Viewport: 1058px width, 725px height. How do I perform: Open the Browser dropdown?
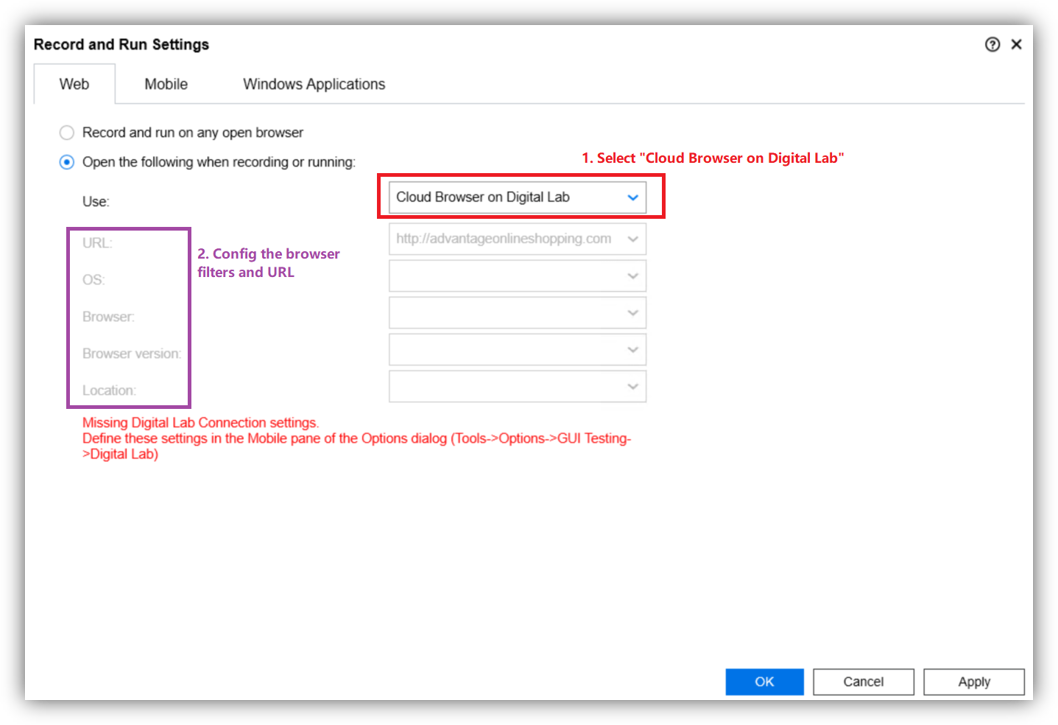click(x=517, y=313)
